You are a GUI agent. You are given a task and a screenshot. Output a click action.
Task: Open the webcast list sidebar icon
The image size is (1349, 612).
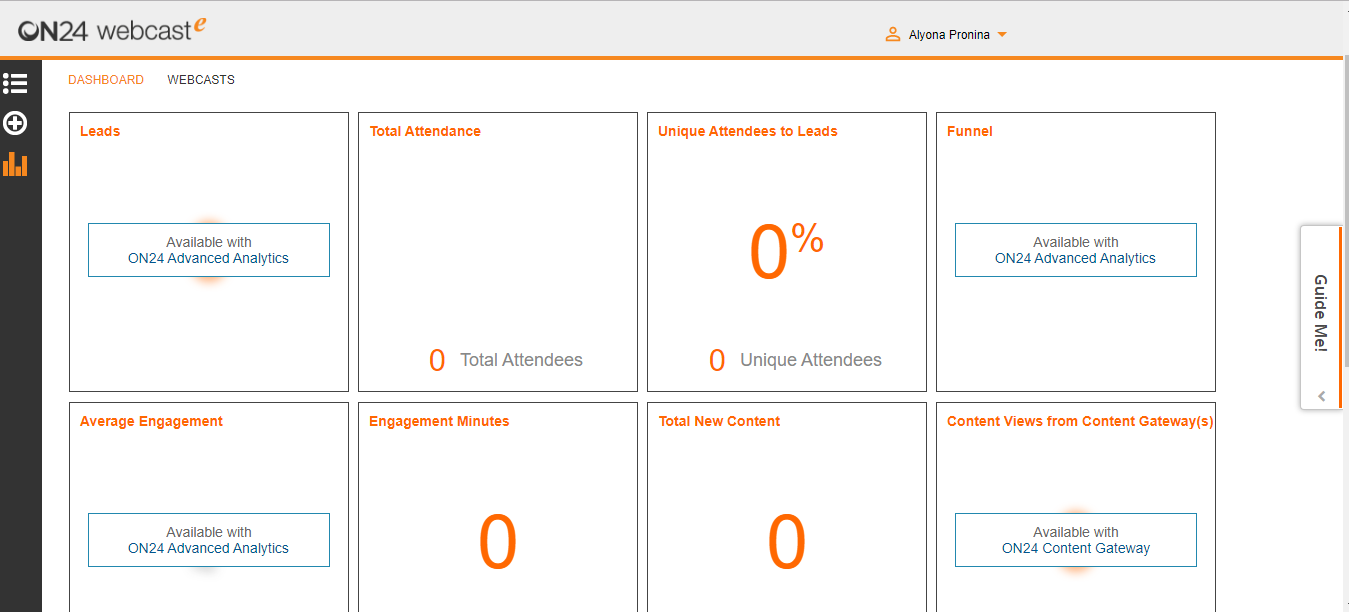(15, 83)
